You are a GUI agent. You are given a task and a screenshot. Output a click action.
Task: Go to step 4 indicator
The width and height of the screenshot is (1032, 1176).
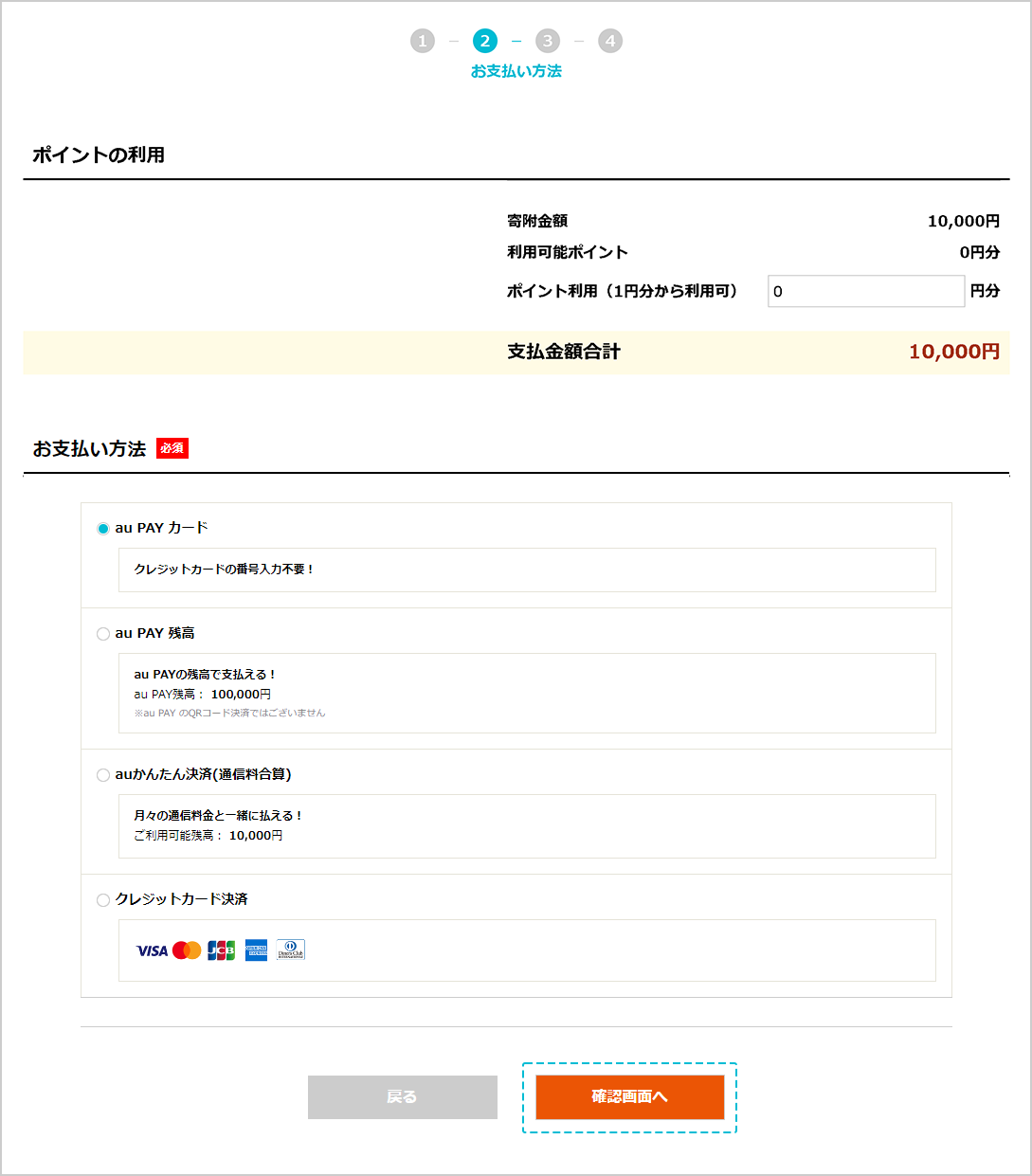click(610, 41)
